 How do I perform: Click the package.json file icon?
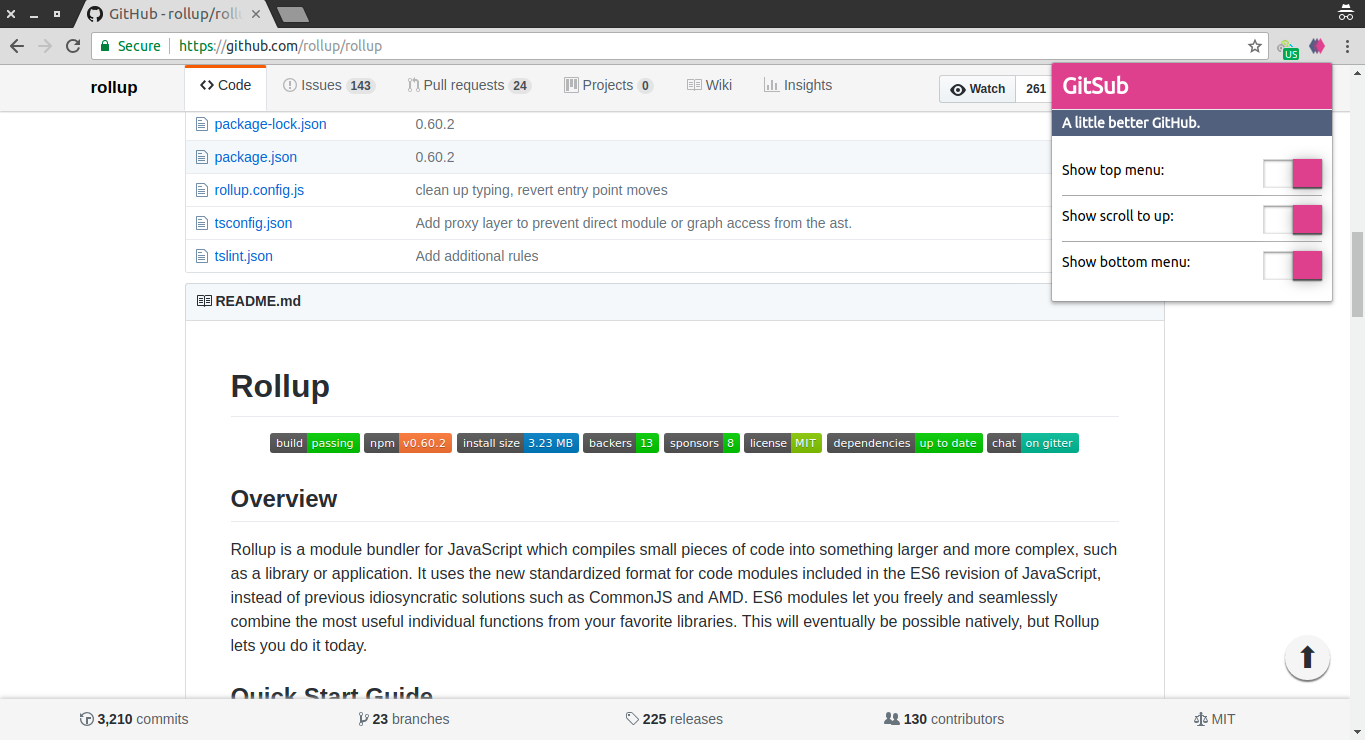click(201, 157)
